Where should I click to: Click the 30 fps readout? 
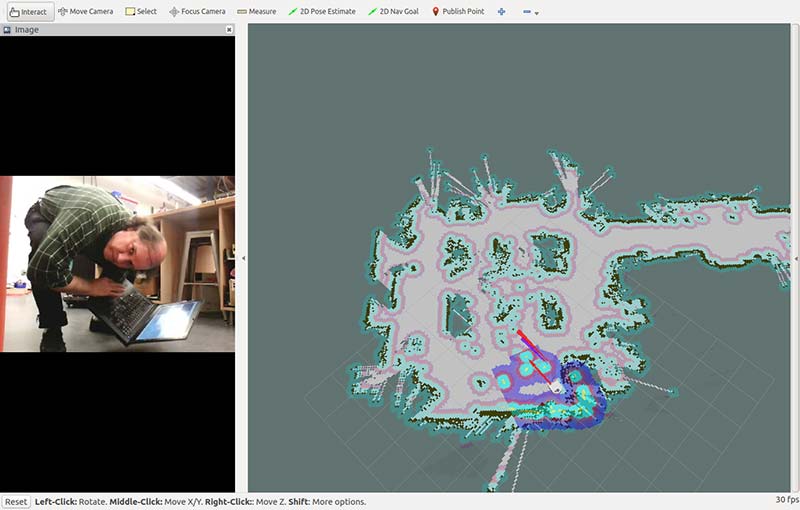click(x=787, y=500)
